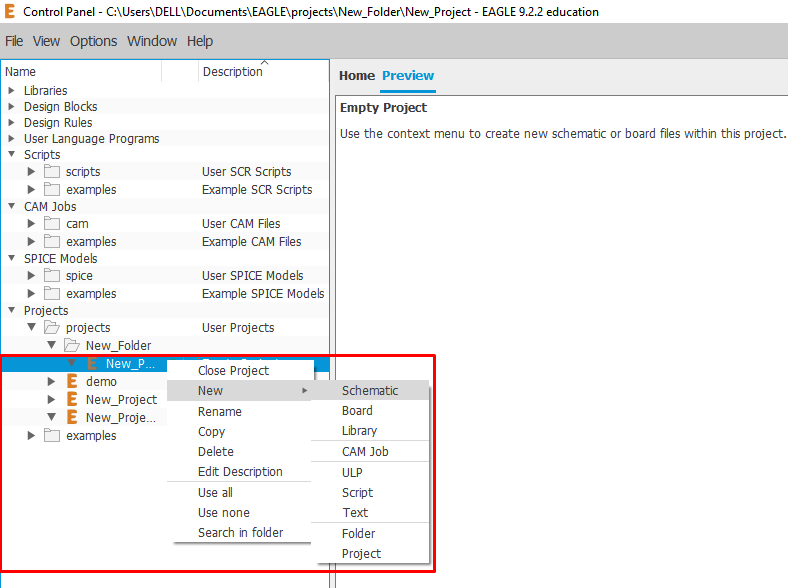This screenshot has width=788, height=588.
Task: Choose Search in folder
Action: [x=239, y=533]
